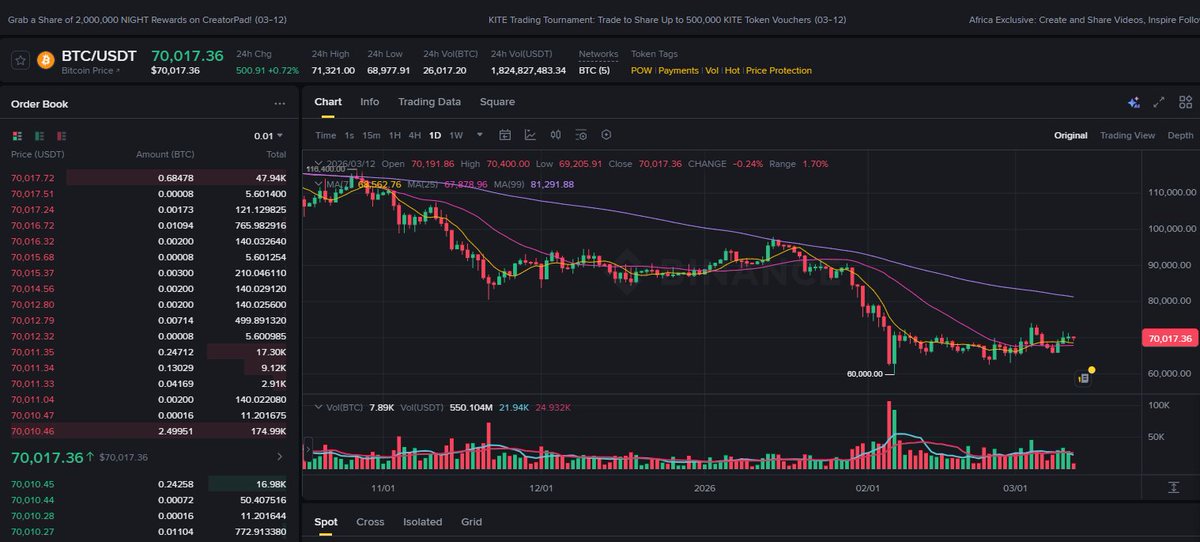The height and width of the screenshot is (542, 1200).
Task: Open the technical indicators line-chart icon
Action: click(530, 135)
